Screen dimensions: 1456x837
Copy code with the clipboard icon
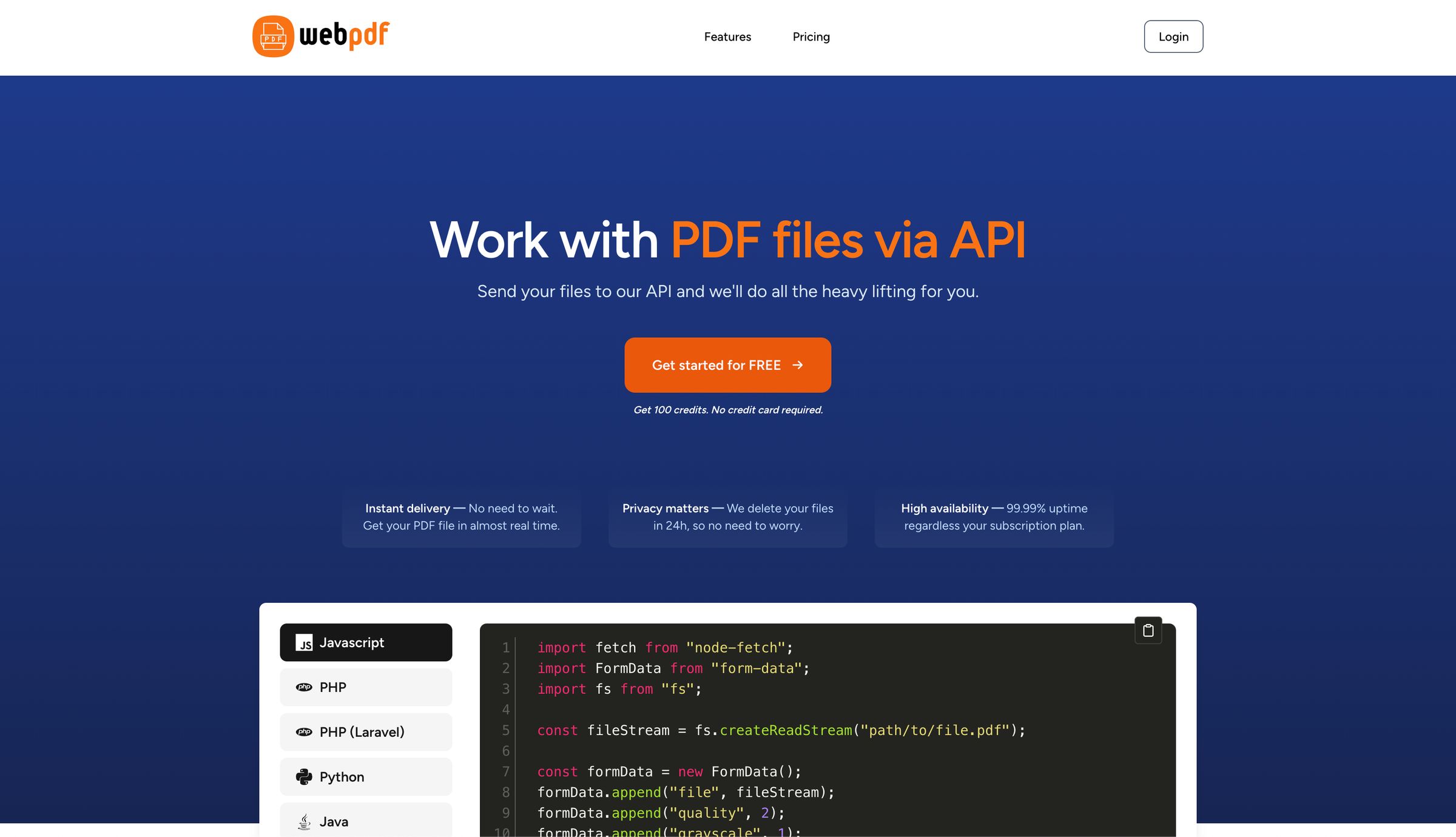click(x=1147, y=630)
